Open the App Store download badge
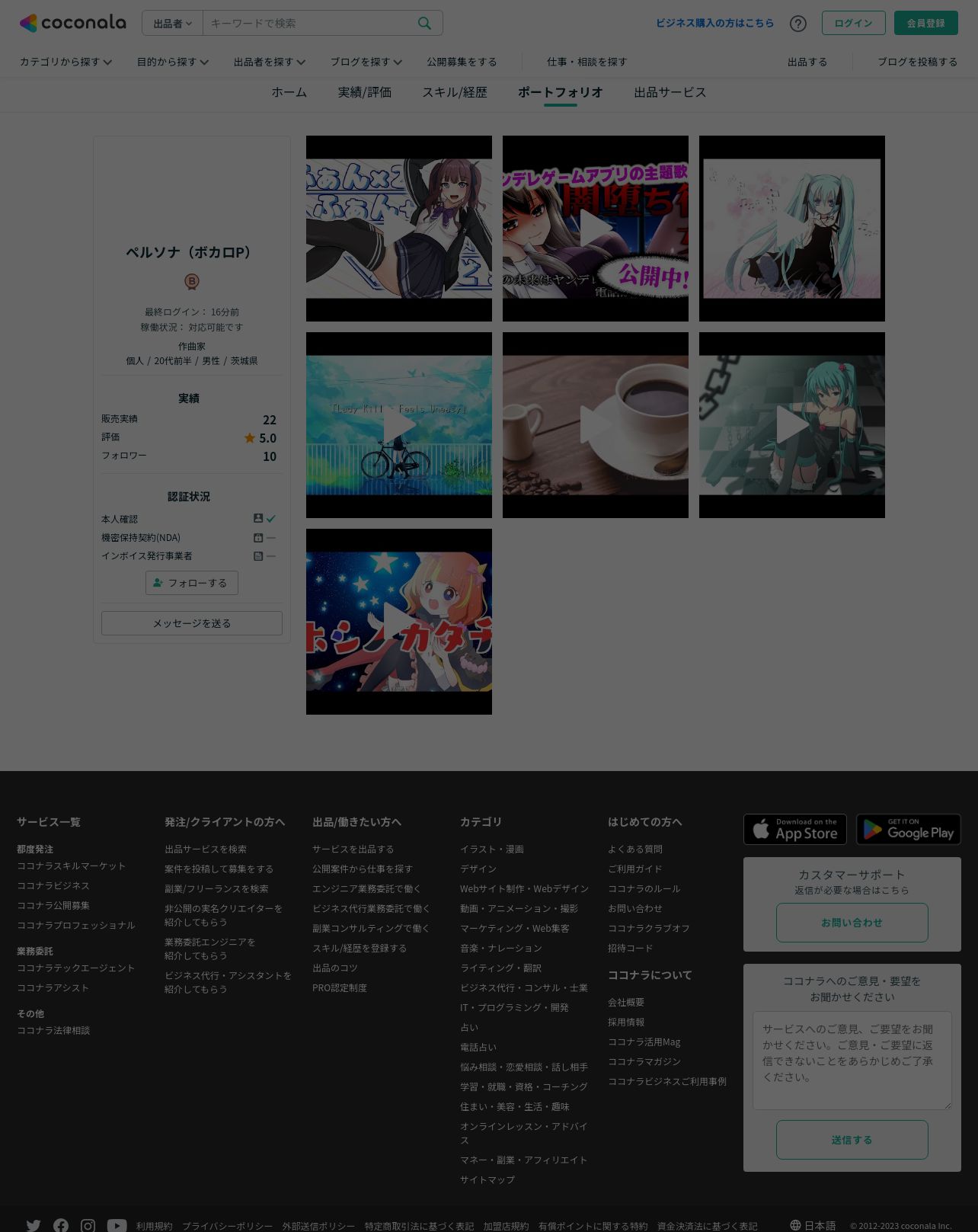978x1232 pixels. point(795,830)
